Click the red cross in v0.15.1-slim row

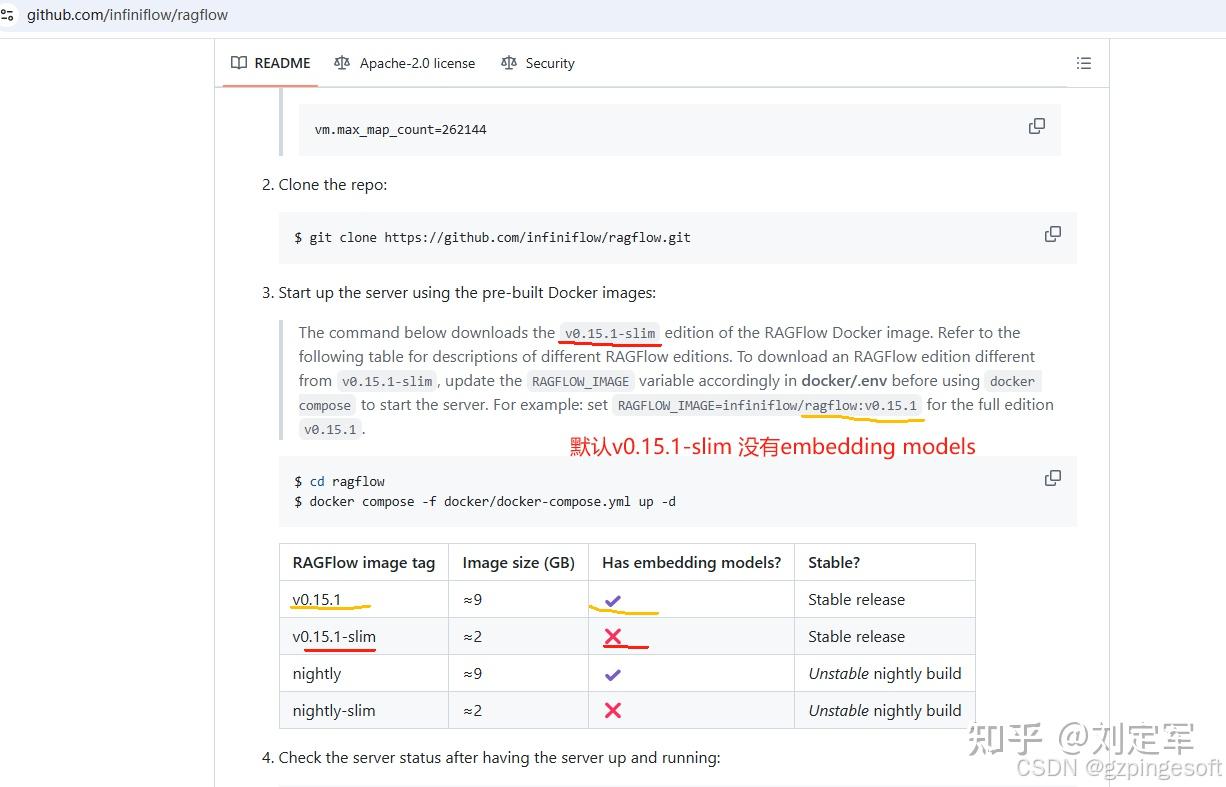613,637
